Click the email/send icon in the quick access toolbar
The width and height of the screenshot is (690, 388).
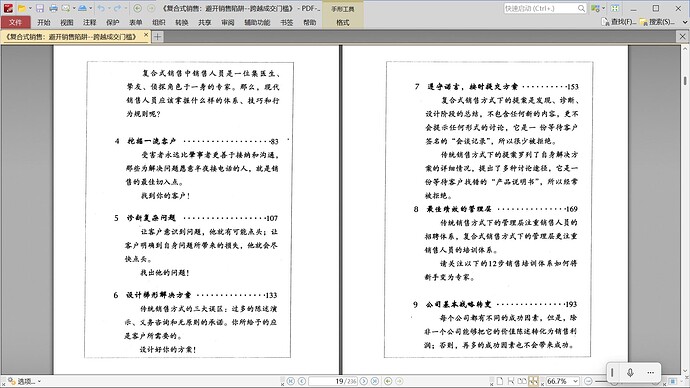click(66, 8)
